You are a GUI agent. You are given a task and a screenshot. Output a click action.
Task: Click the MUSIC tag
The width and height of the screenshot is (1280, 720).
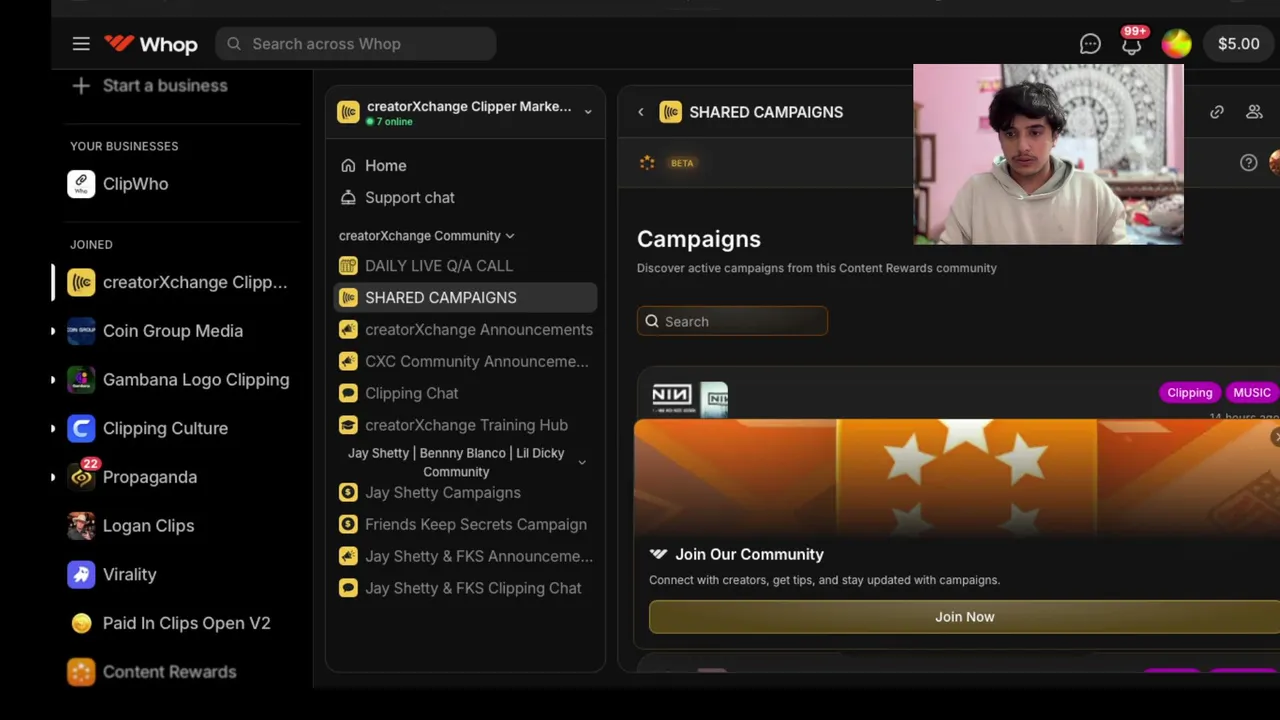1251,393
